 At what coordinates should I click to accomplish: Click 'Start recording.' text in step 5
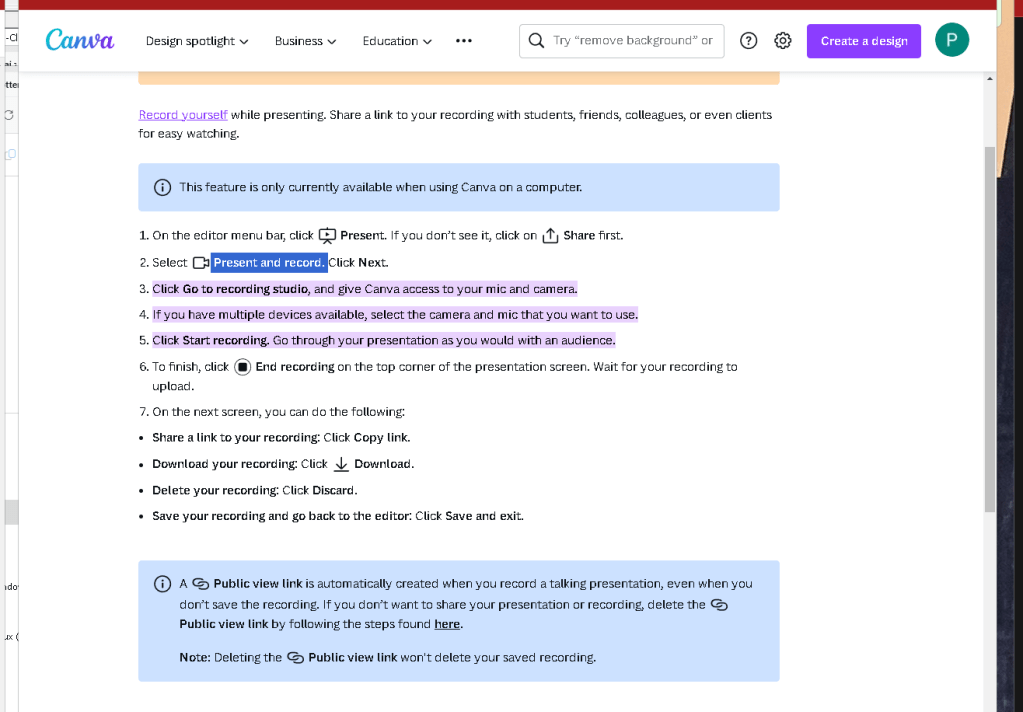(x=226, y=340)
